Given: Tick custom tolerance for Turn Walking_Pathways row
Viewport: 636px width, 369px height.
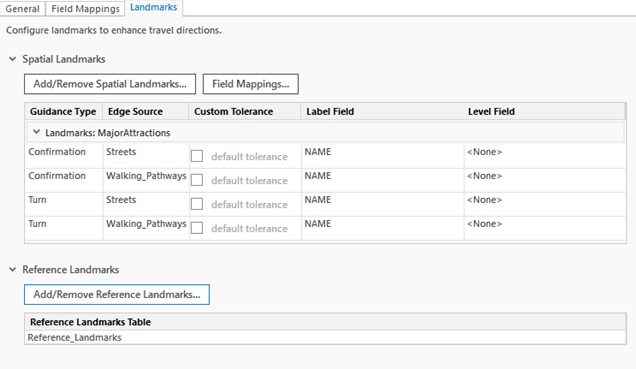Looking at the screenshot, I should (197, 228).
